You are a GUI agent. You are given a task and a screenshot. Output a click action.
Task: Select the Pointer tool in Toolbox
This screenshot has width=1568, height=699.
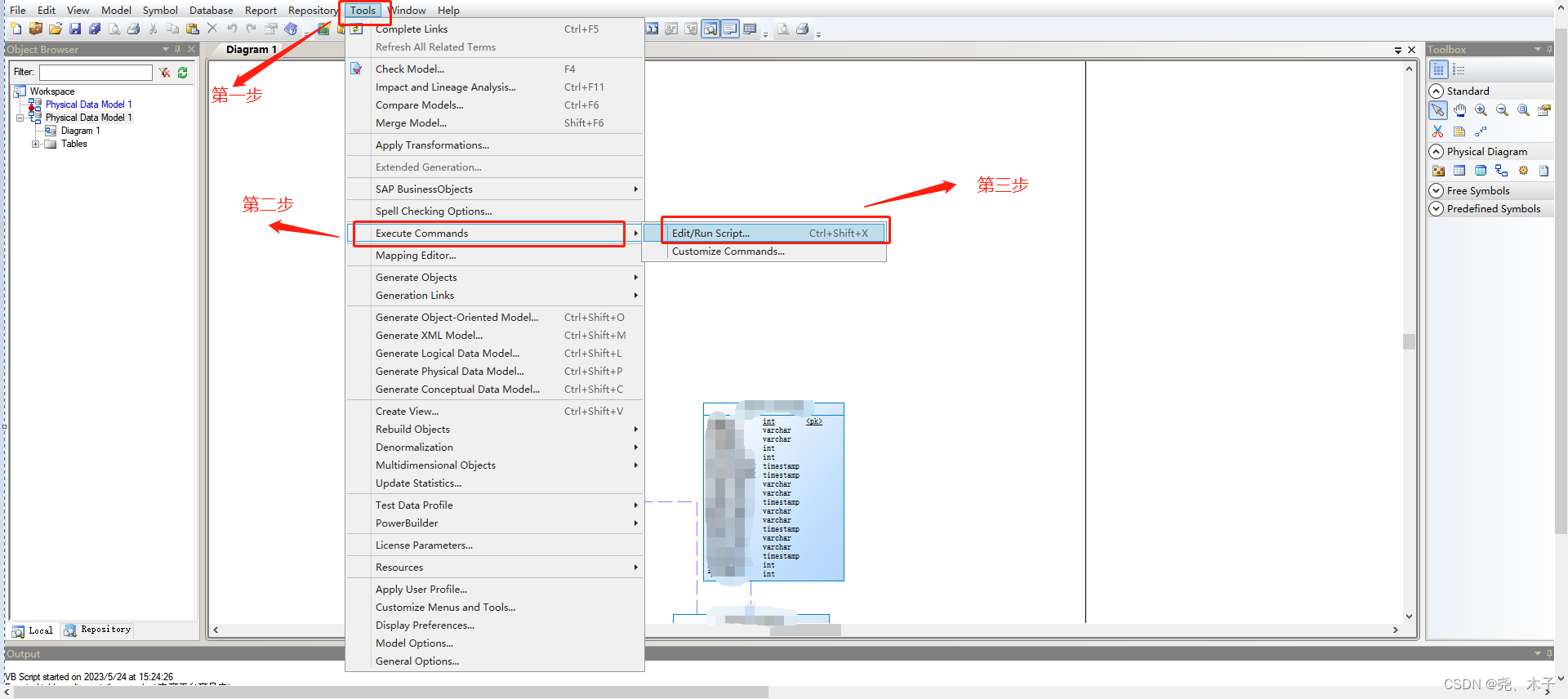click(x=1438, y=110)
